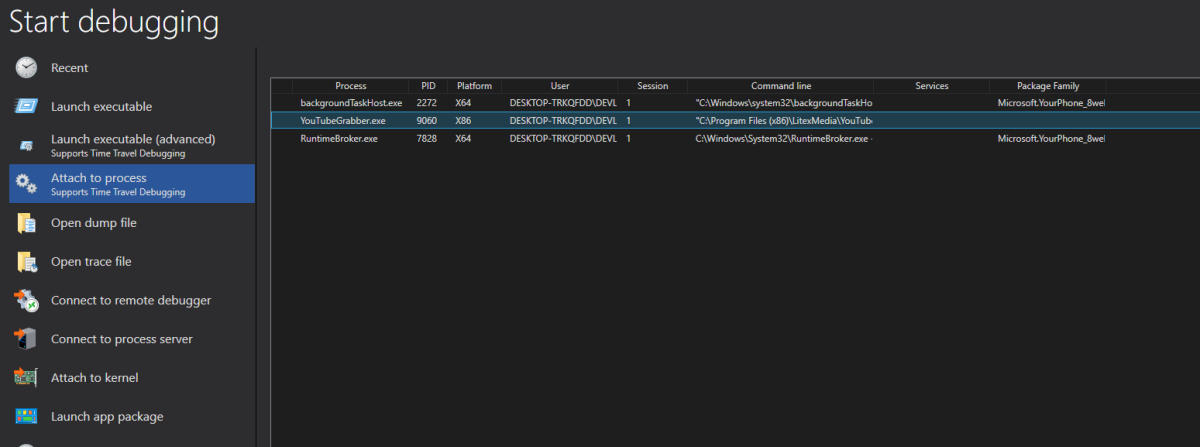Select the backgroundTaskHost.exe process row
The width and height of the screenshot is (1200, 447).
(x=350, y=103)
